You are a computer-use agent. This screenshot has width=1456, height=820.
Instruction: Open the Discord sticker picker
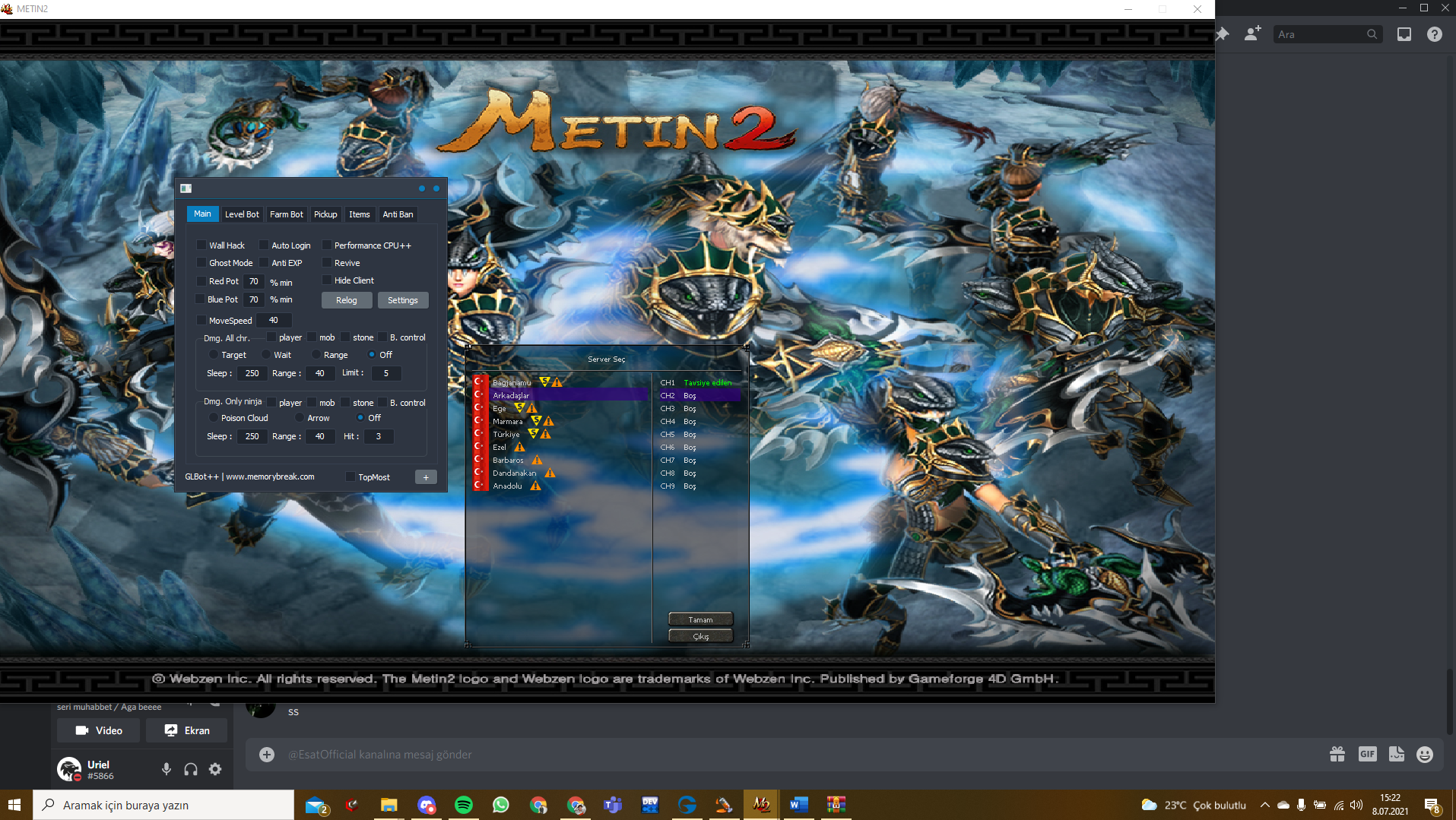pos(1397,754)
